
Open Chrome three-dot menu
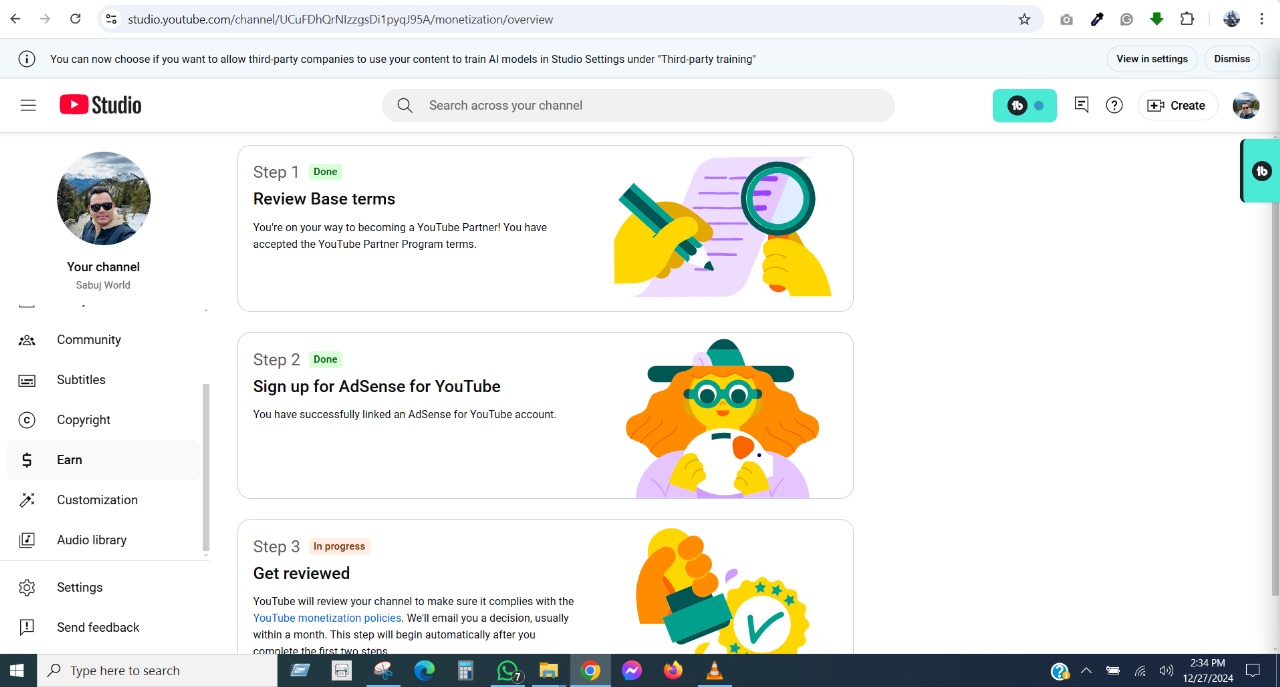pyautogui.click(x=1262, y=19)
